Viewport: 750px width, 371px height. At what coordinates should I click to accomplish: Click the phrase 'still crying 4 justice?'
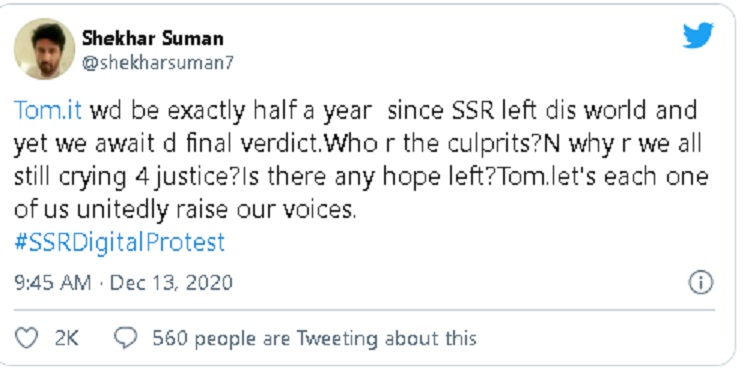(128, 176)
